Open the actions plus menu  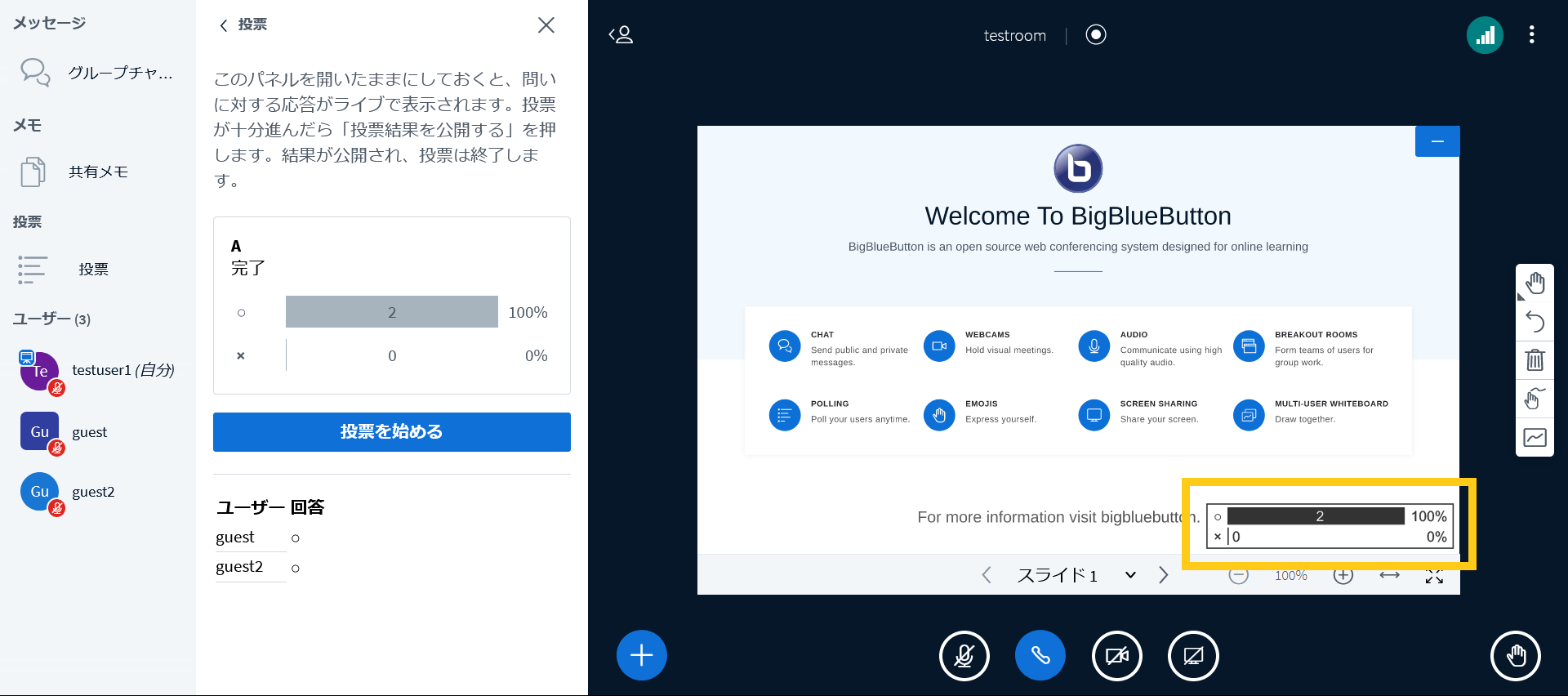coord(642,655)
